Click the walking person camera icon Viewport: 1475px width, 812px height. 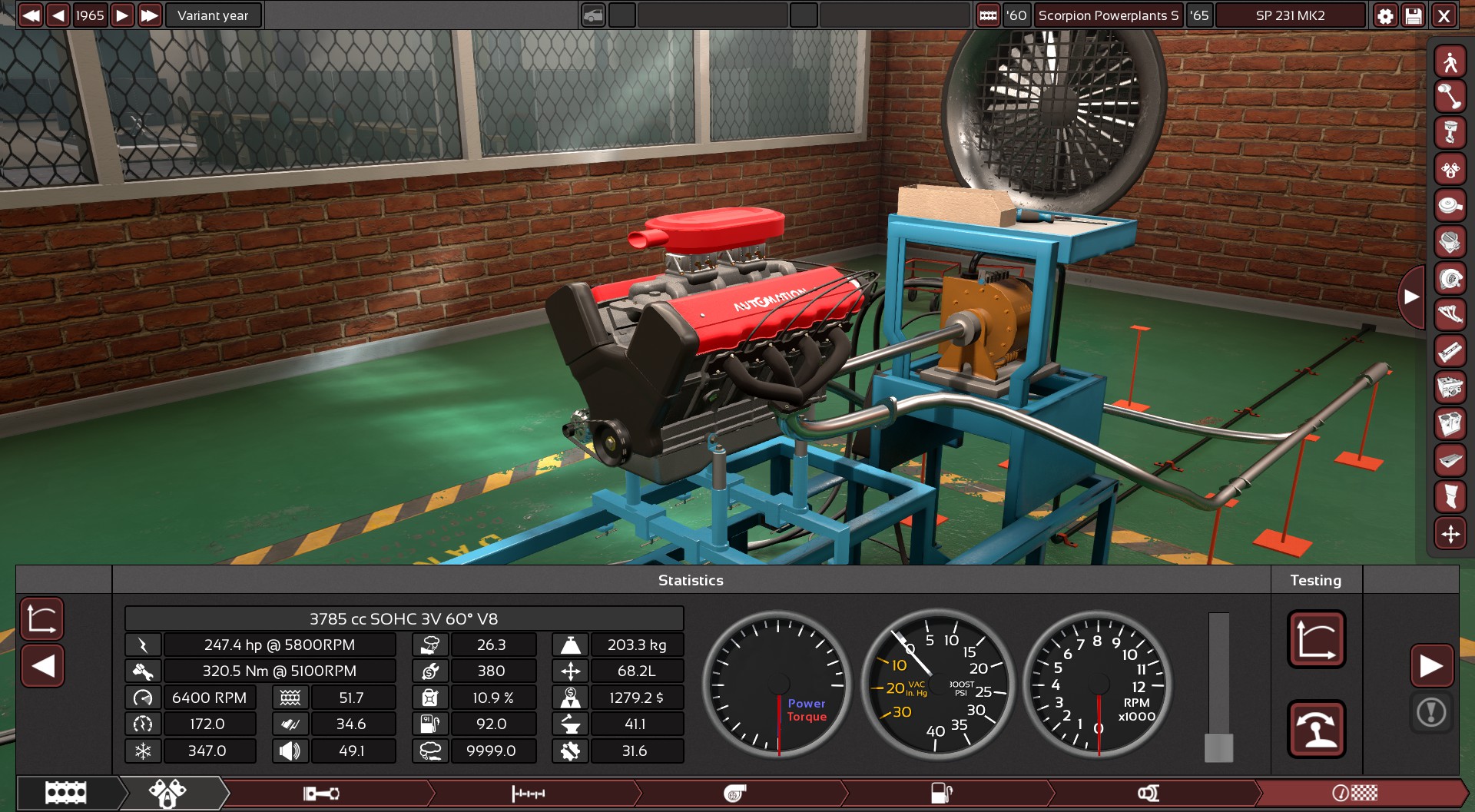point(1450,61)
